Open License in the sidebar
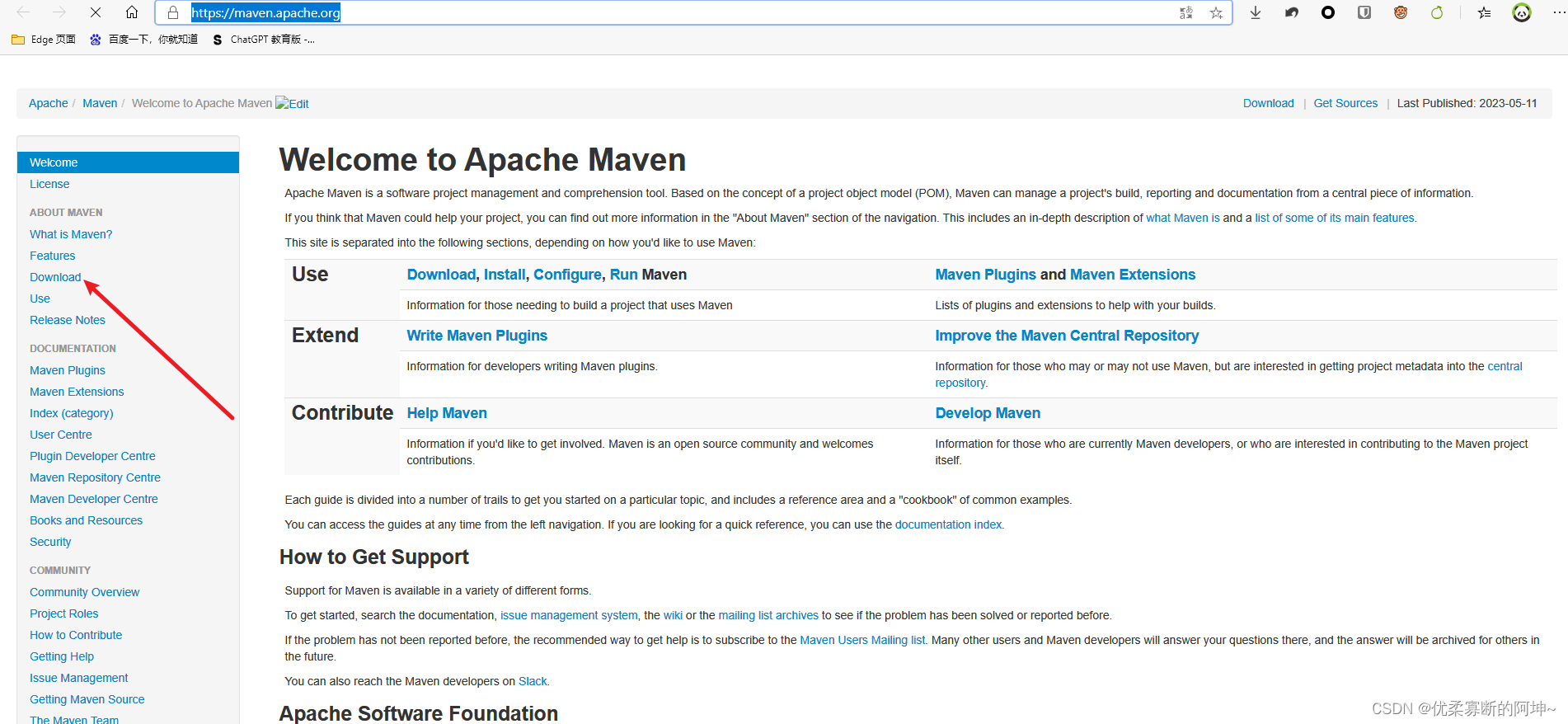1568x724 pixels. pos(49,184)
